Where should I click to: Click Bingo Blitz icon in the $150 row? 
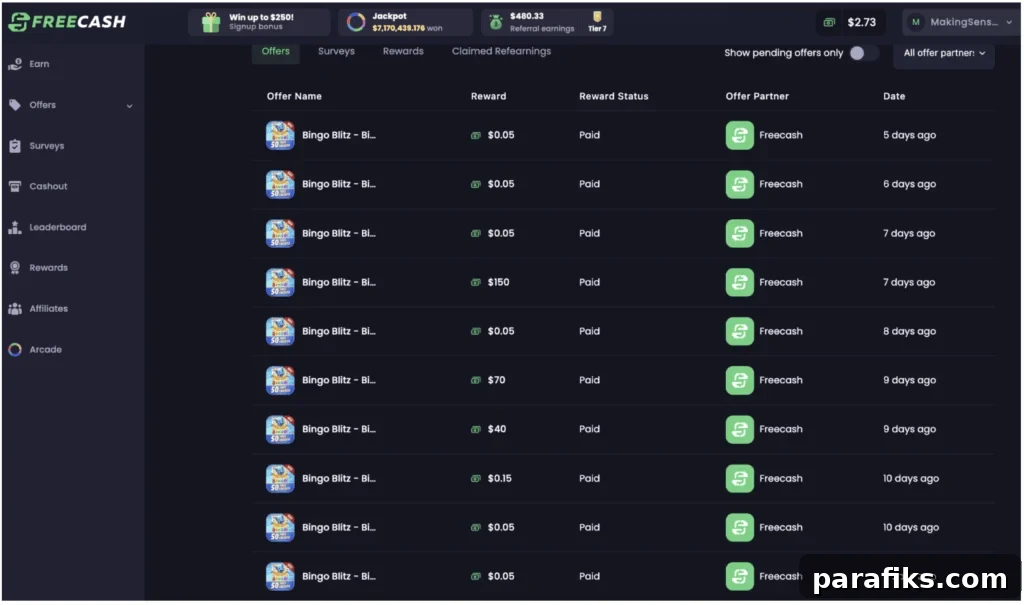(x=280, y=282)
